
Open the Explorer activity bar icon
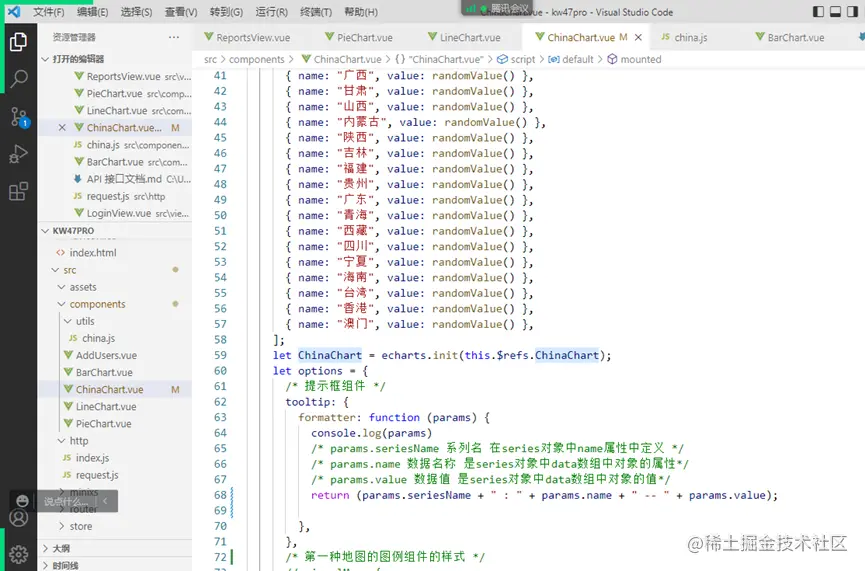[x=18, y=42]
